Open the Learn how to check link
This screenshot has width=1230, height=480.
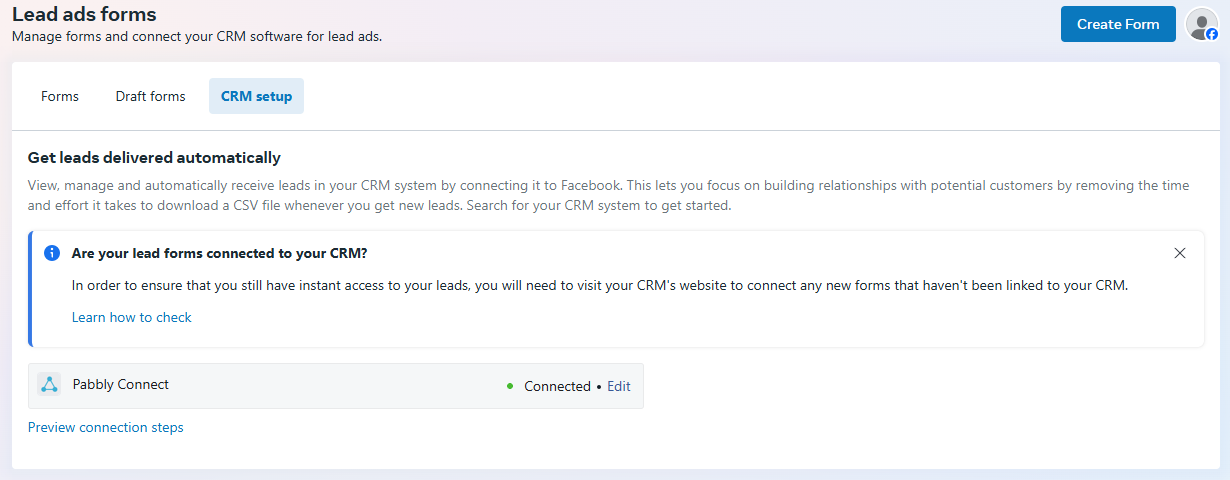pos(131,317)
